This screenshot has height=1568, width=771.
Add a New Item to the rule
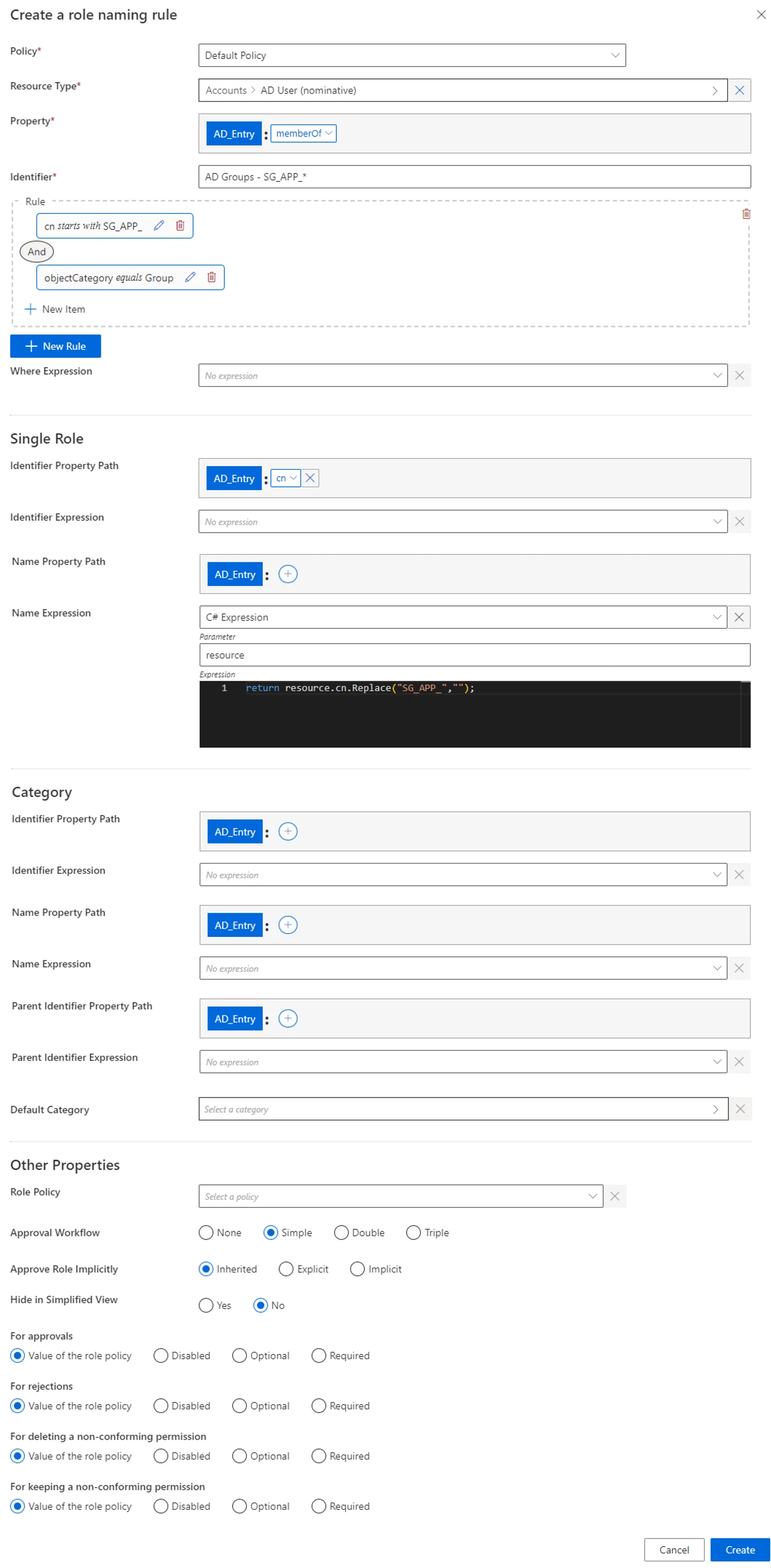point(55,309)
